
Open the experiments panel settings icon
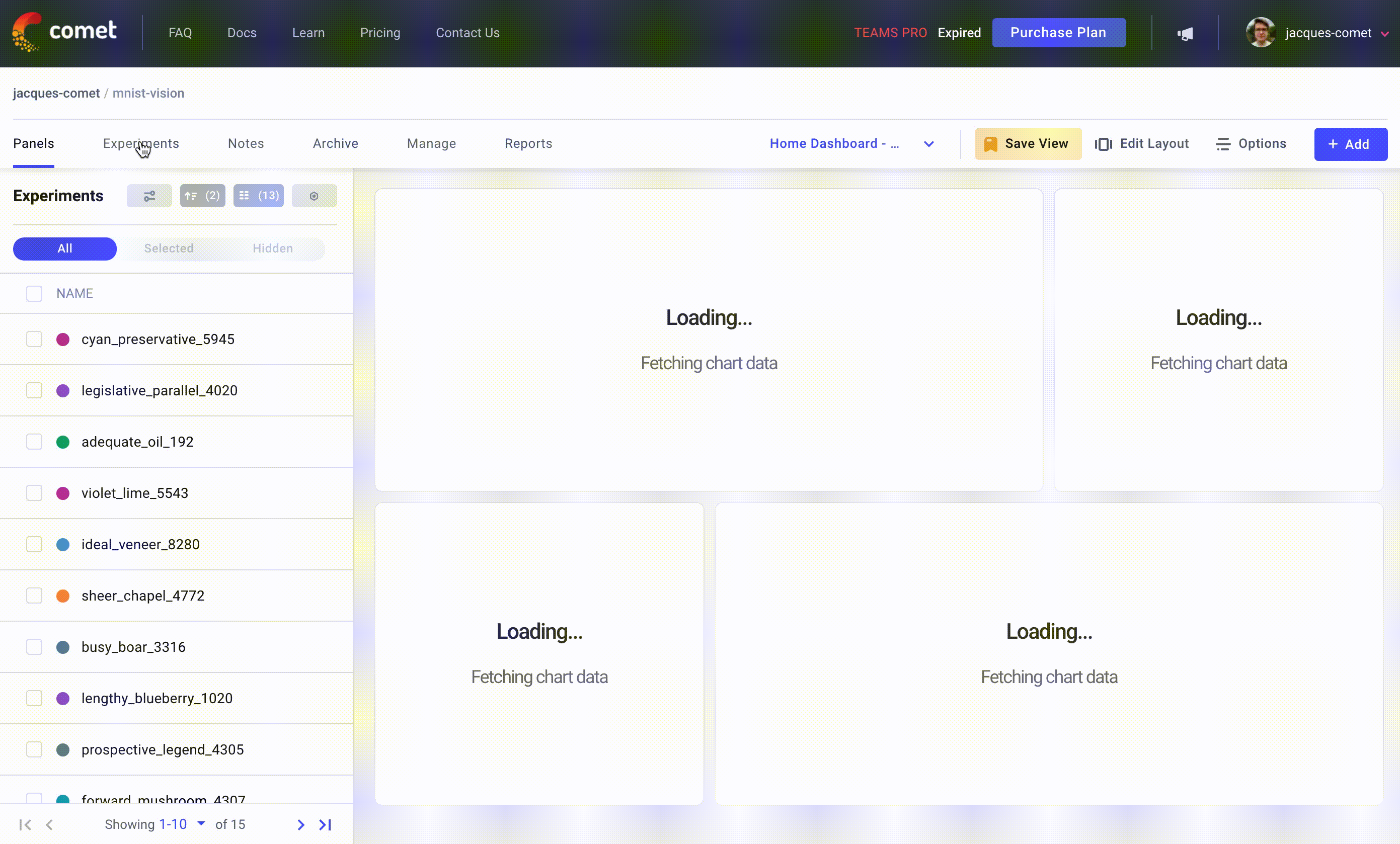(x=314, y=196)
